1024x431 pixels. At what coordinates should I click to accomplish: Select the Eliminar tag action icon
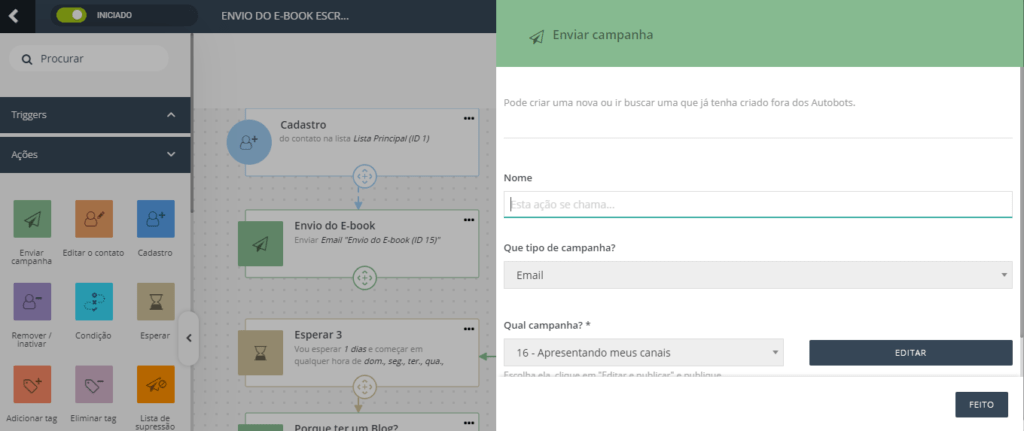click(x=93, y=385)
